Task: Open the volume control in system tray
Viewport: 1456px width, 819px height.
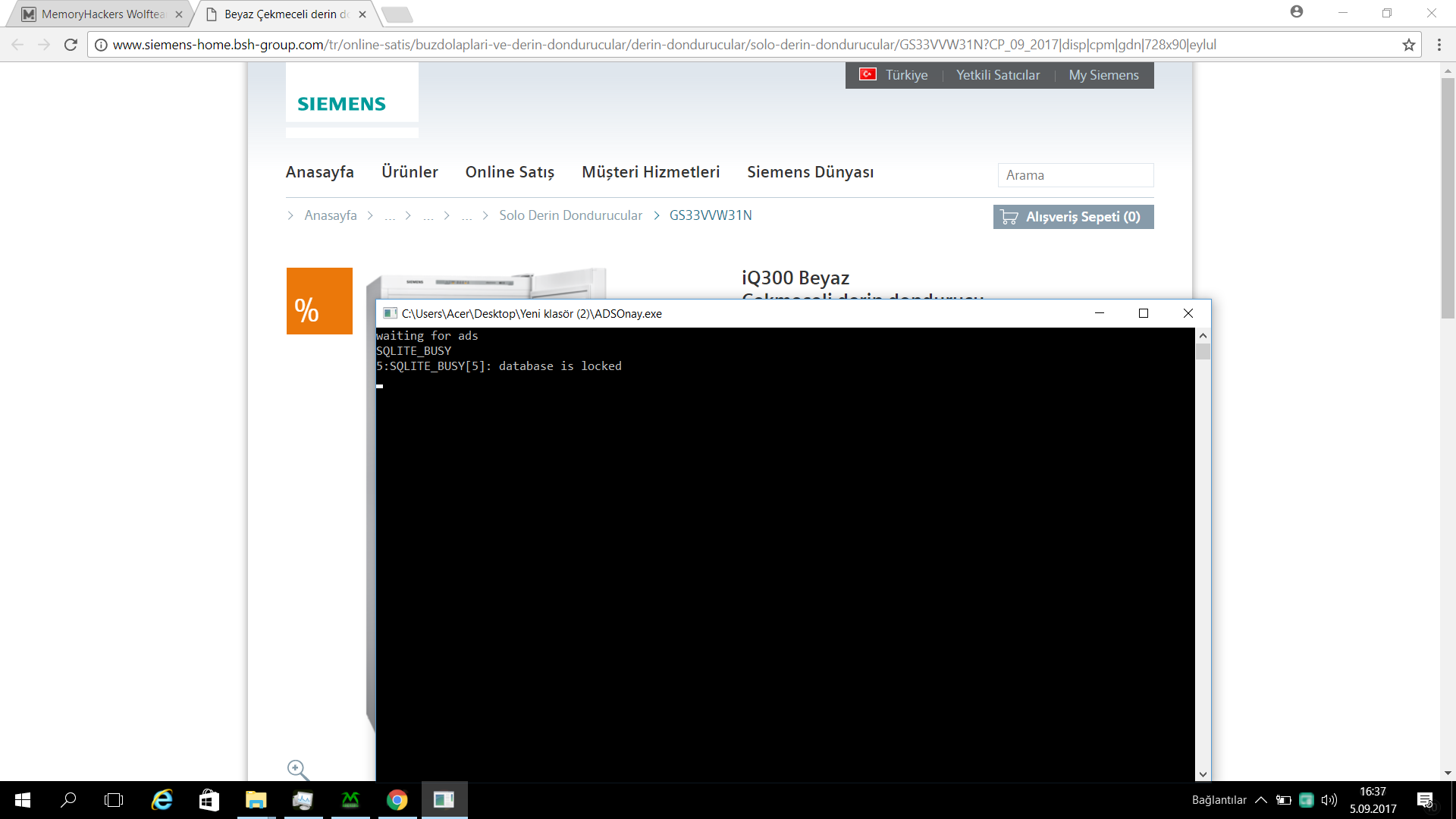Action: tap(1329, 800)
